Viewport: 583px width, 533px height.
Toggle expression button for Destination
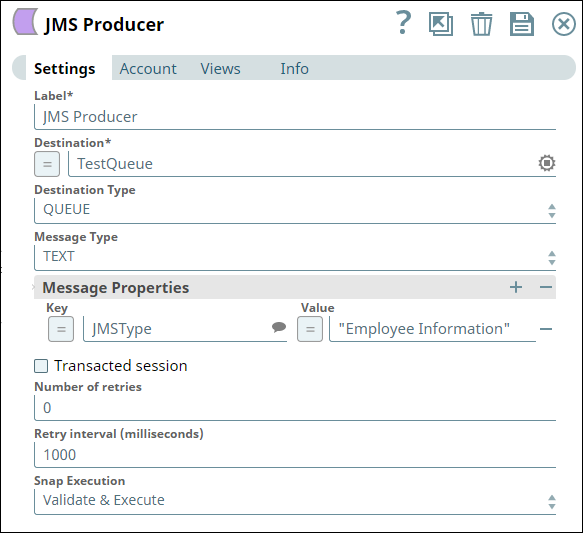tap(47, 164)
